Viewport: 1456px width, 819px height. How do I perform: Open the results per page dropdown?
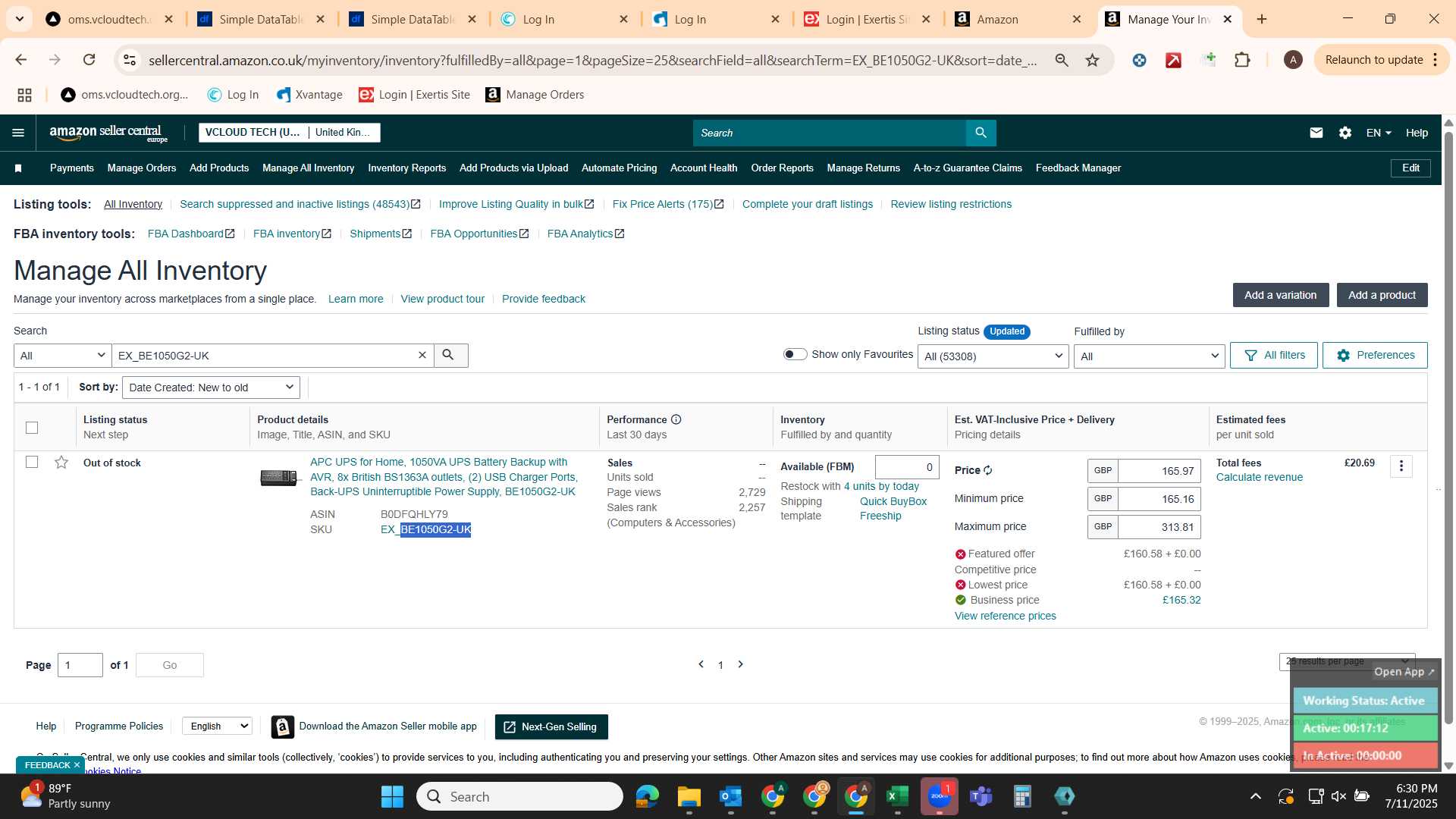pos(1347,661)
